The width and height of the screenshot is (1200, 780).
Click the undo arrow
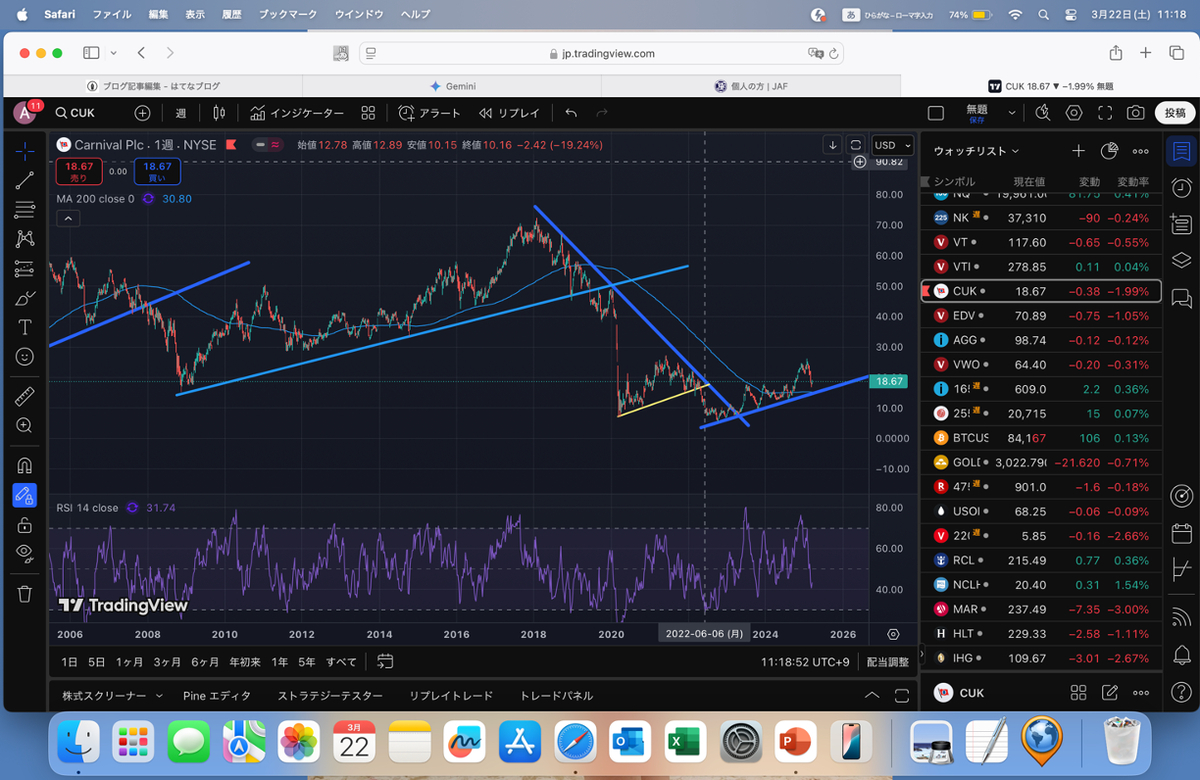pos(571,113)
